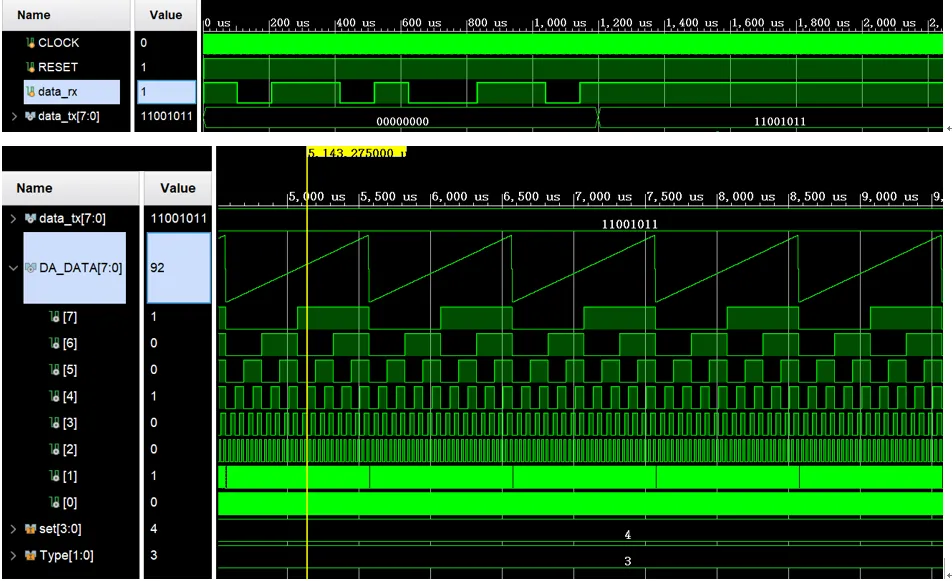952x581 pixels.
Task: Click the DA_DATA[7:0] bus icon
Action: (30, 268)
